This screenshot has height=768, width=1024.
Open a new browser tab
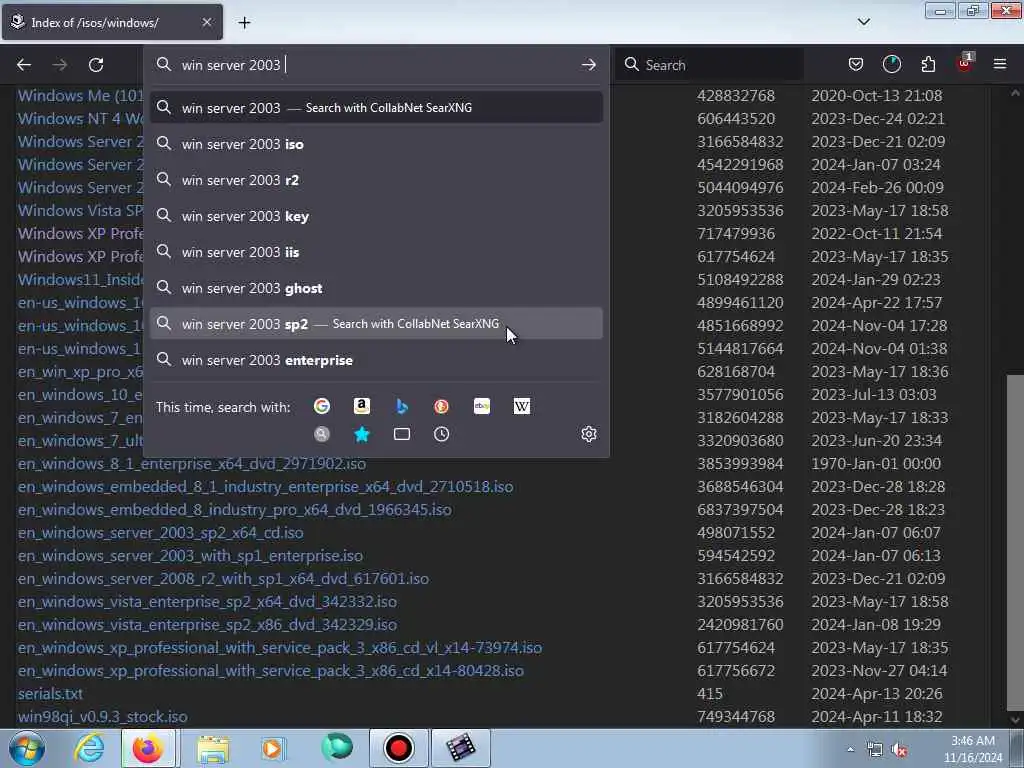244,23
